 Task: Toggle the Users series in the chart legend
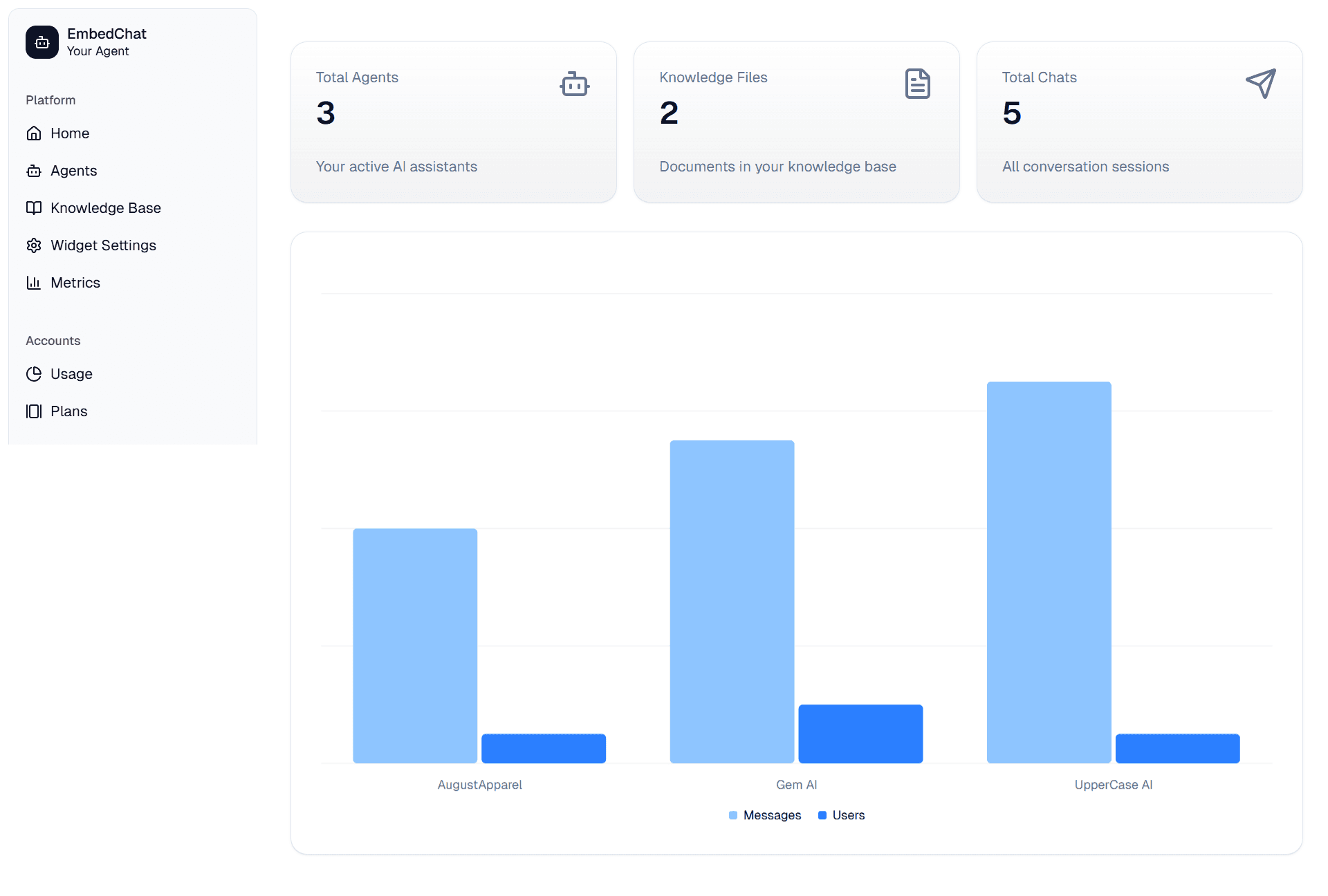841,815
